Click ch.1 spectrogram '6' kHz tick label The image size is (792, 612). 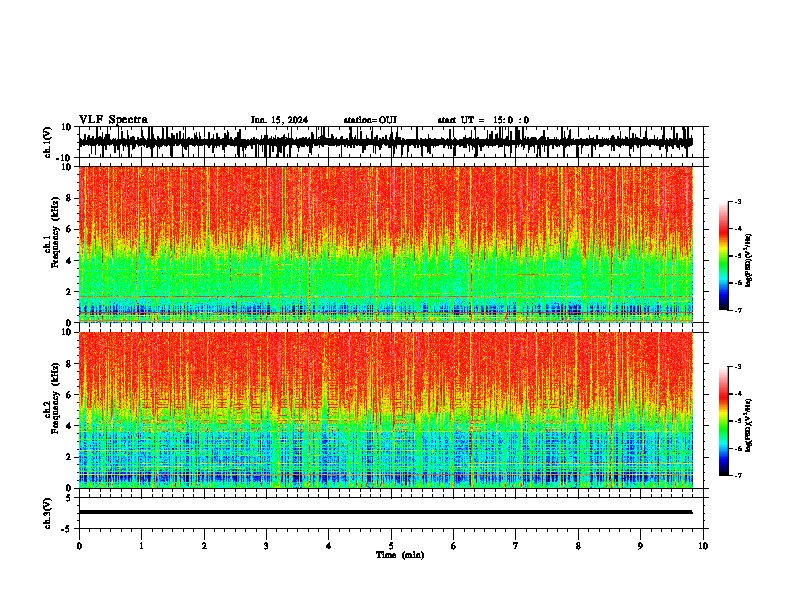tap(70, 229)
